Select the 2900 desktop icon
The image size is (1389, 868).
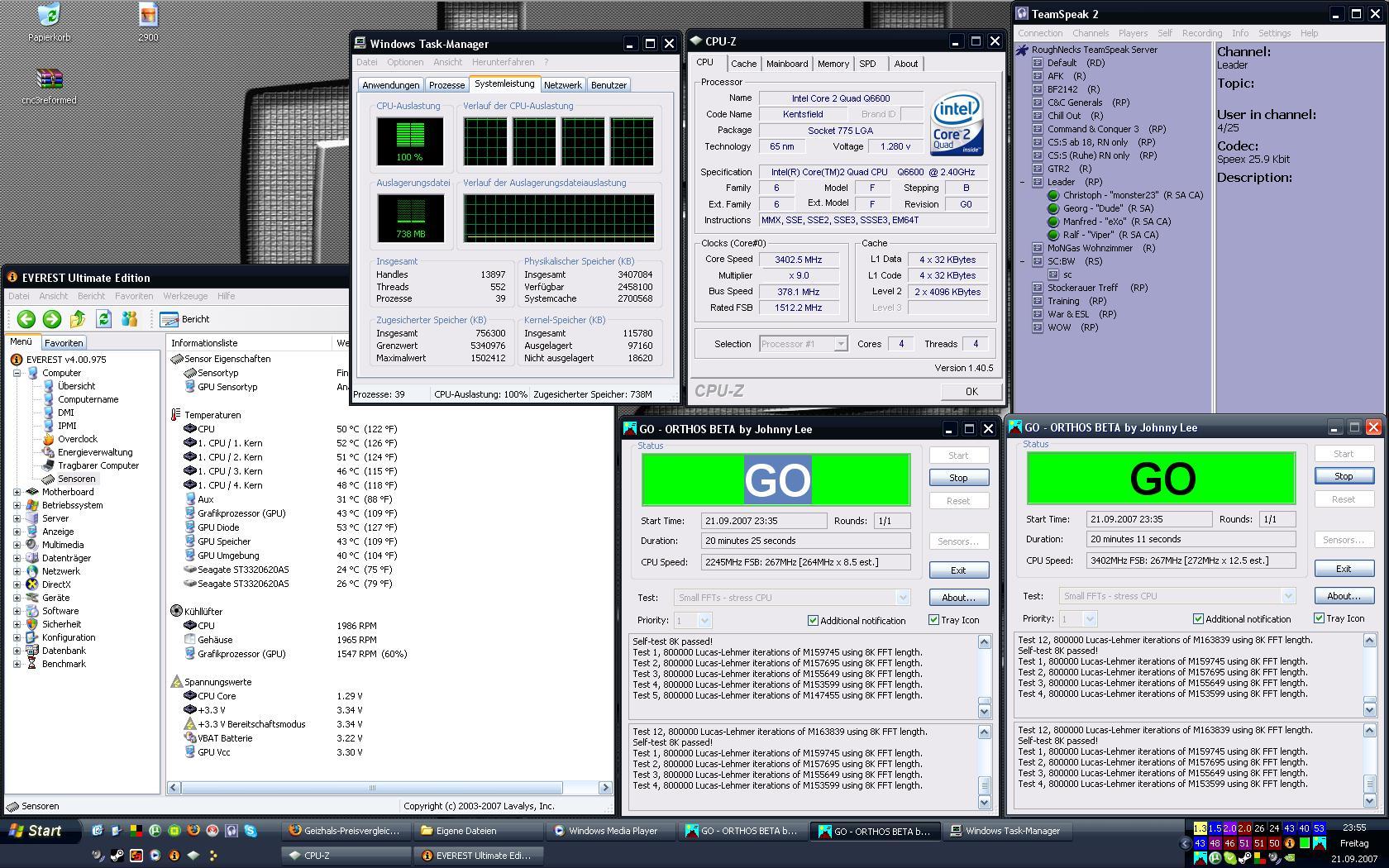[x=148, y=22]
